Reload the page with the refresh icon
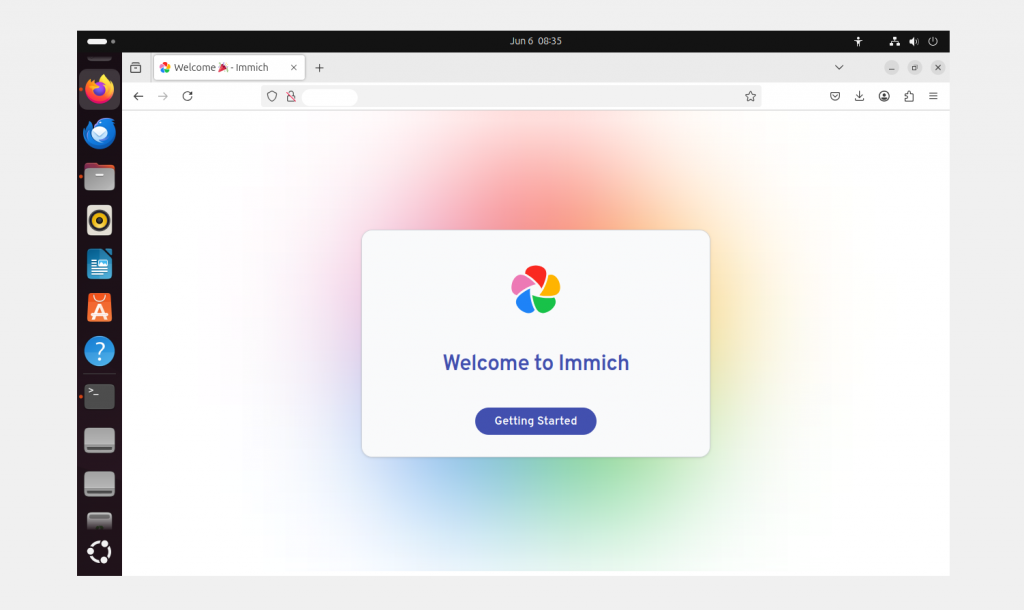Viewport: 1024px width, 610px height. (x=187, y=97)
